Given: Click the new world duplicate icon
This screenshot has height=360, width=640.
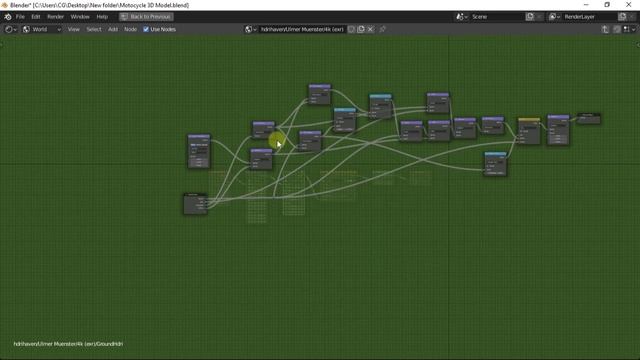Looking at the screenshot, I should click(361, 29).
